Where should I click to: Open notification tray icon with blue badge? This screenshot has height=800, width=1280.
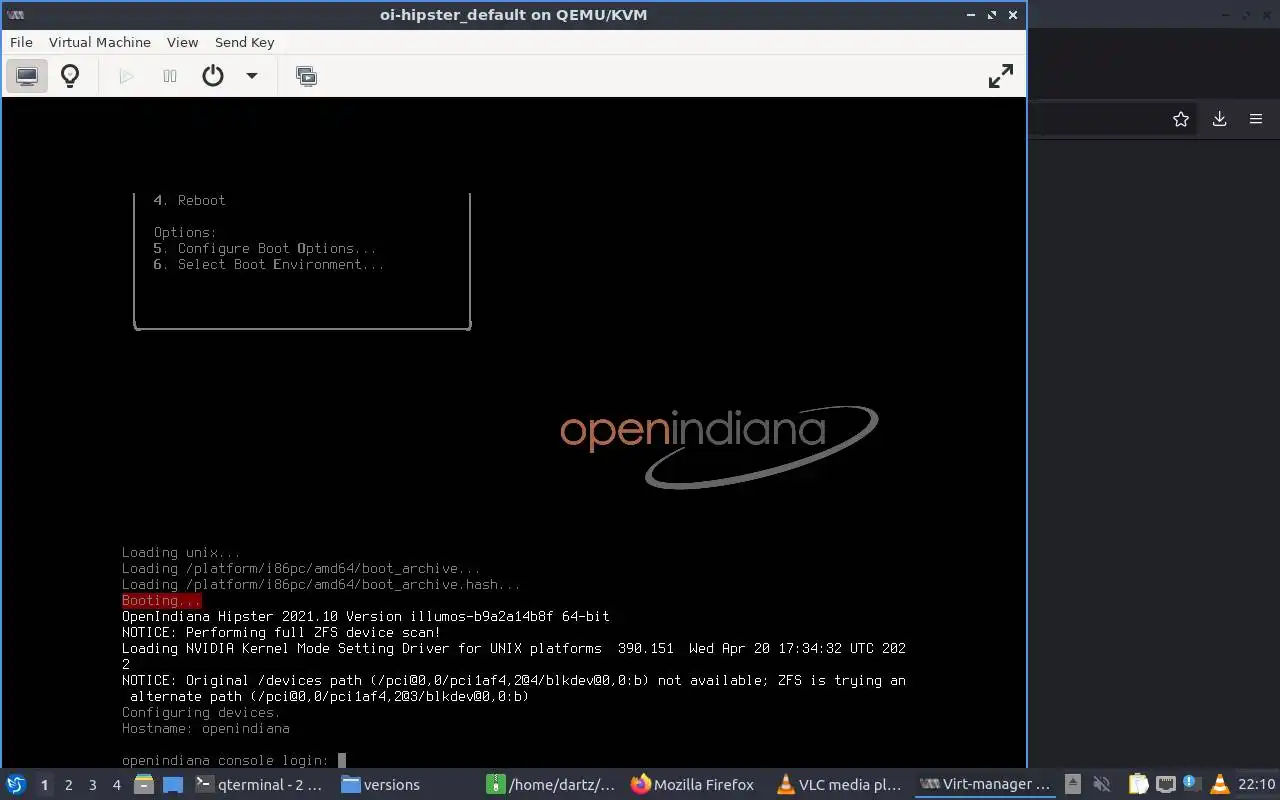[1191, 784]
